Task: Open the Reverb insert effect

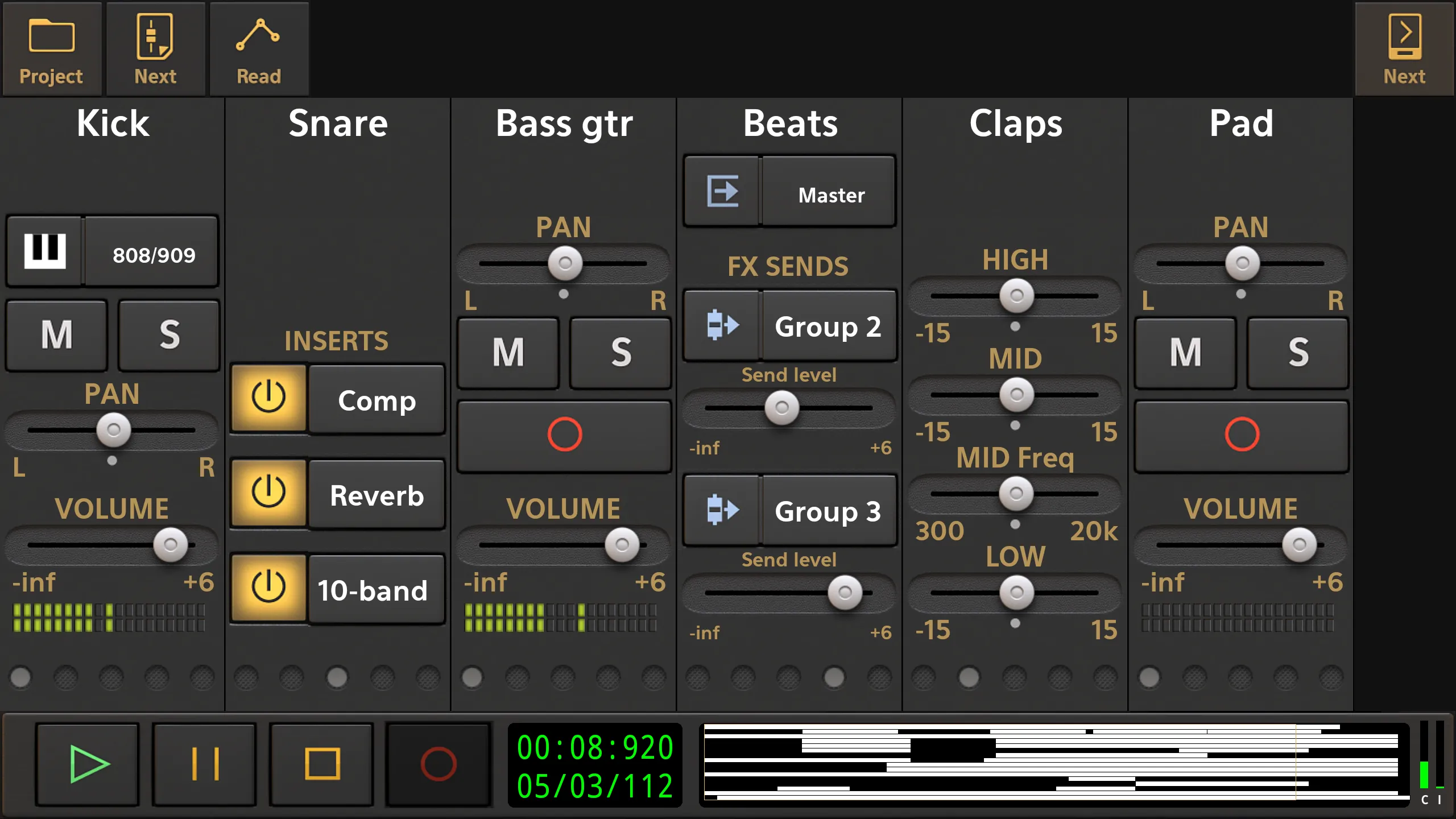Action: [377, 495]
